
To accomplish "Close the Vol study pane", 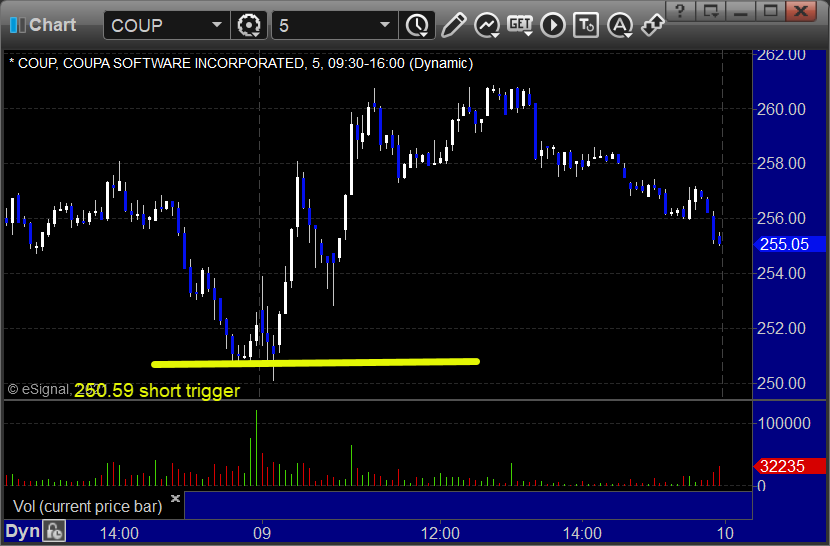I will tap(175, 498).
